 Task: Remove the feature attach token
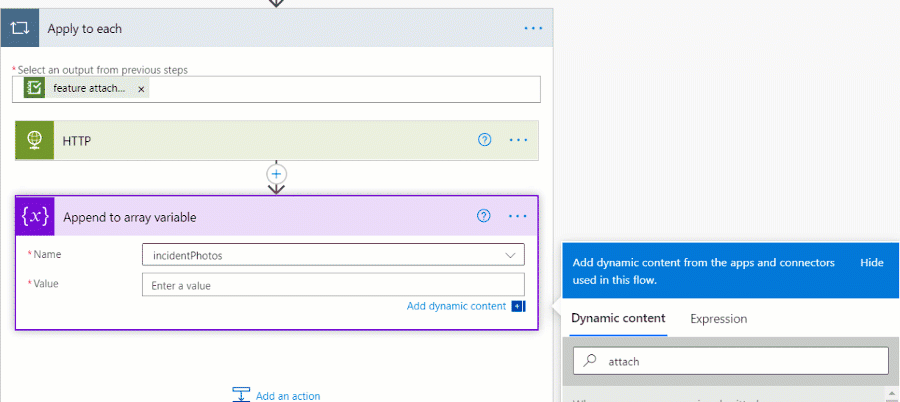point(141,89)
